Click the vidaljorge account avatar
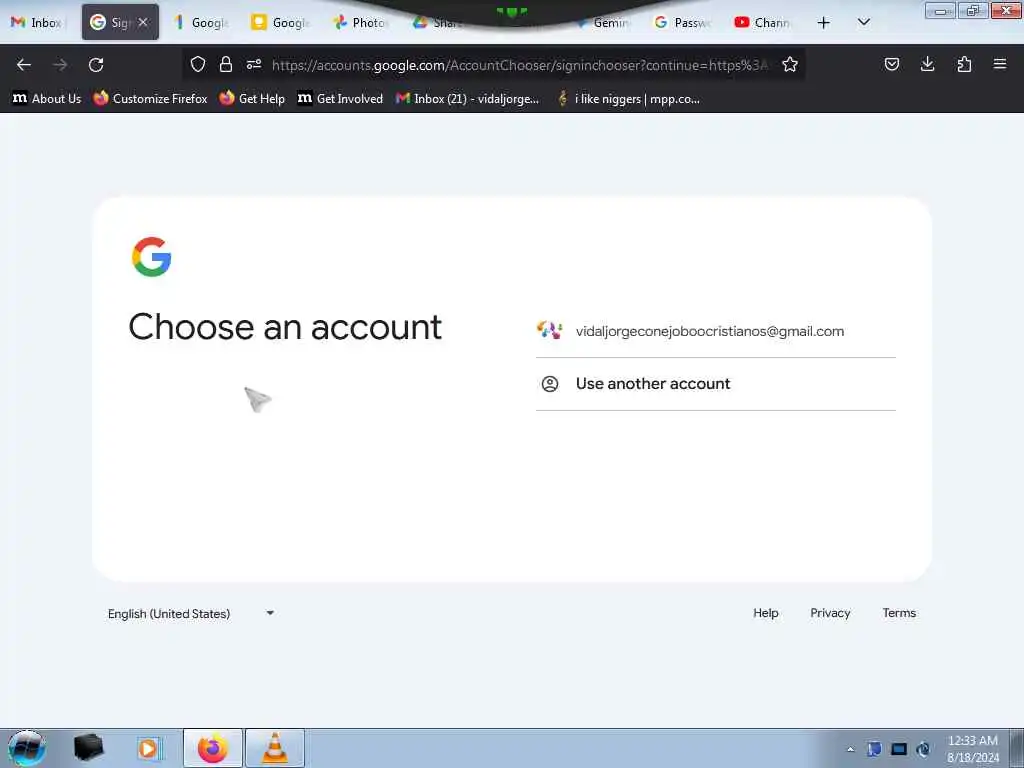 pos(549,330)
